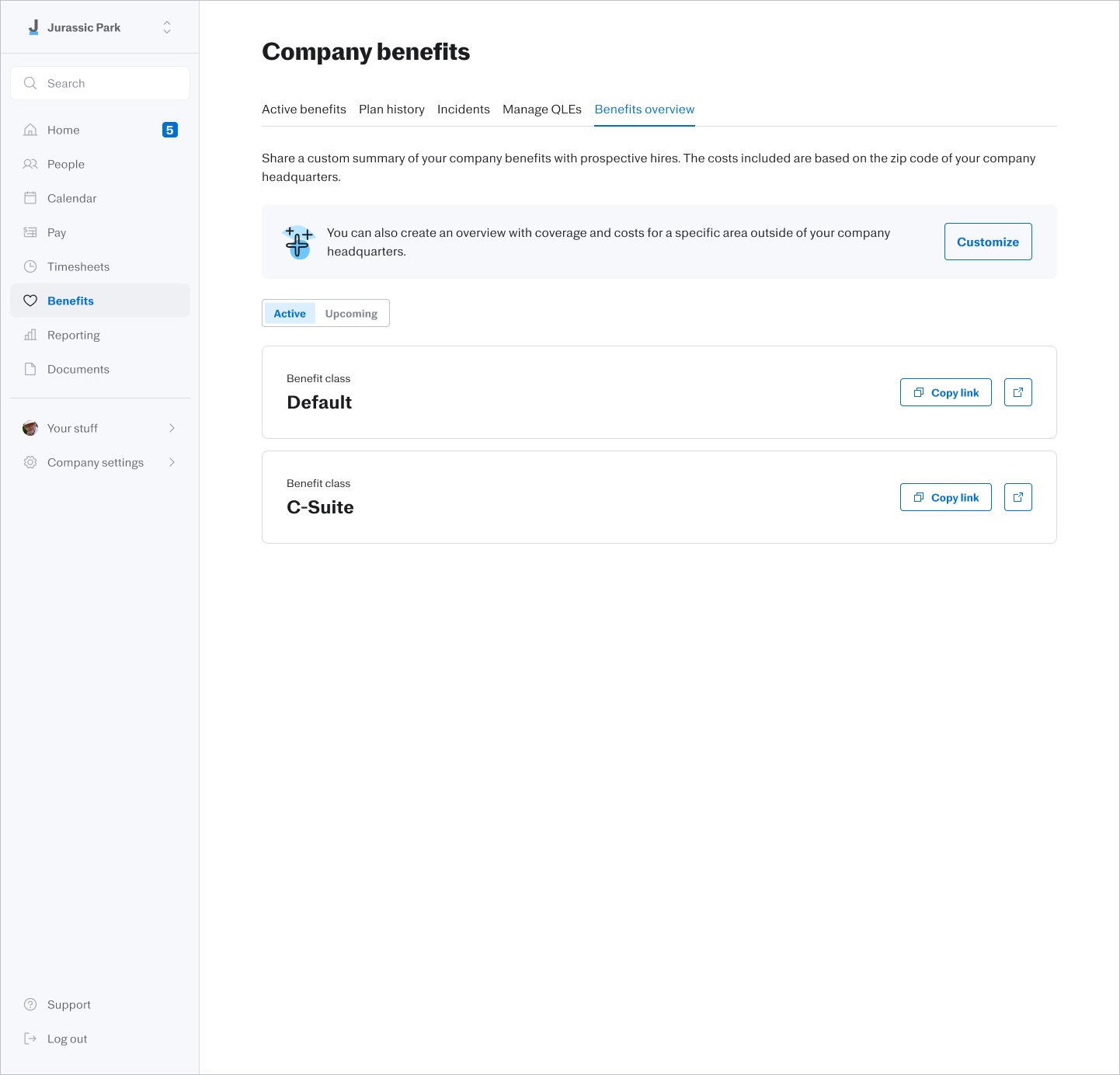This screenshot has width=1120, height=1075.
Task: Expand the Your stuff section
Action: (x=172, y=428)
